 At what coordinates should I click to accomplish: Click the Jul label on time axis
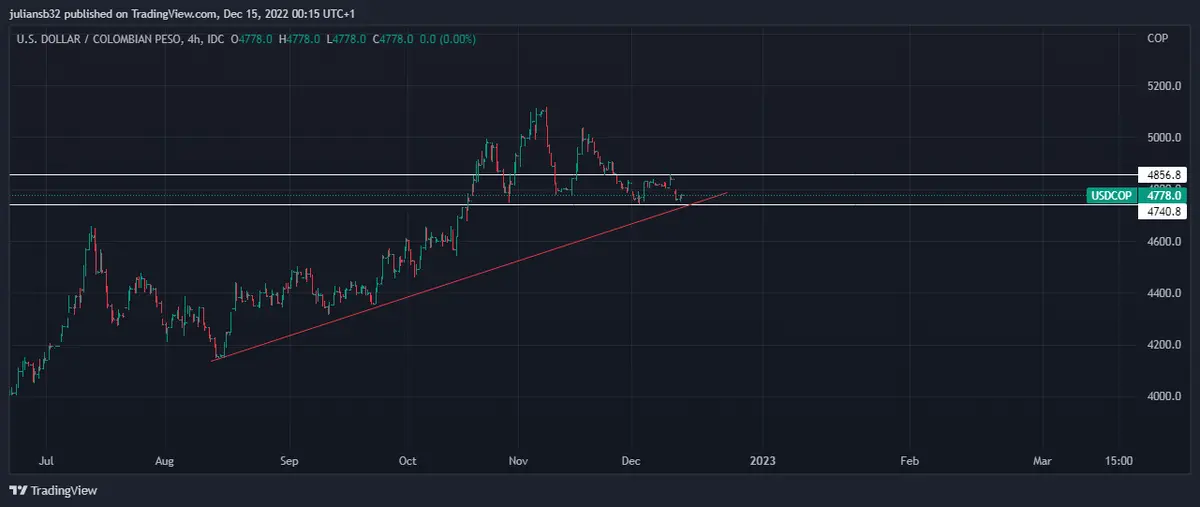point(45,461)
